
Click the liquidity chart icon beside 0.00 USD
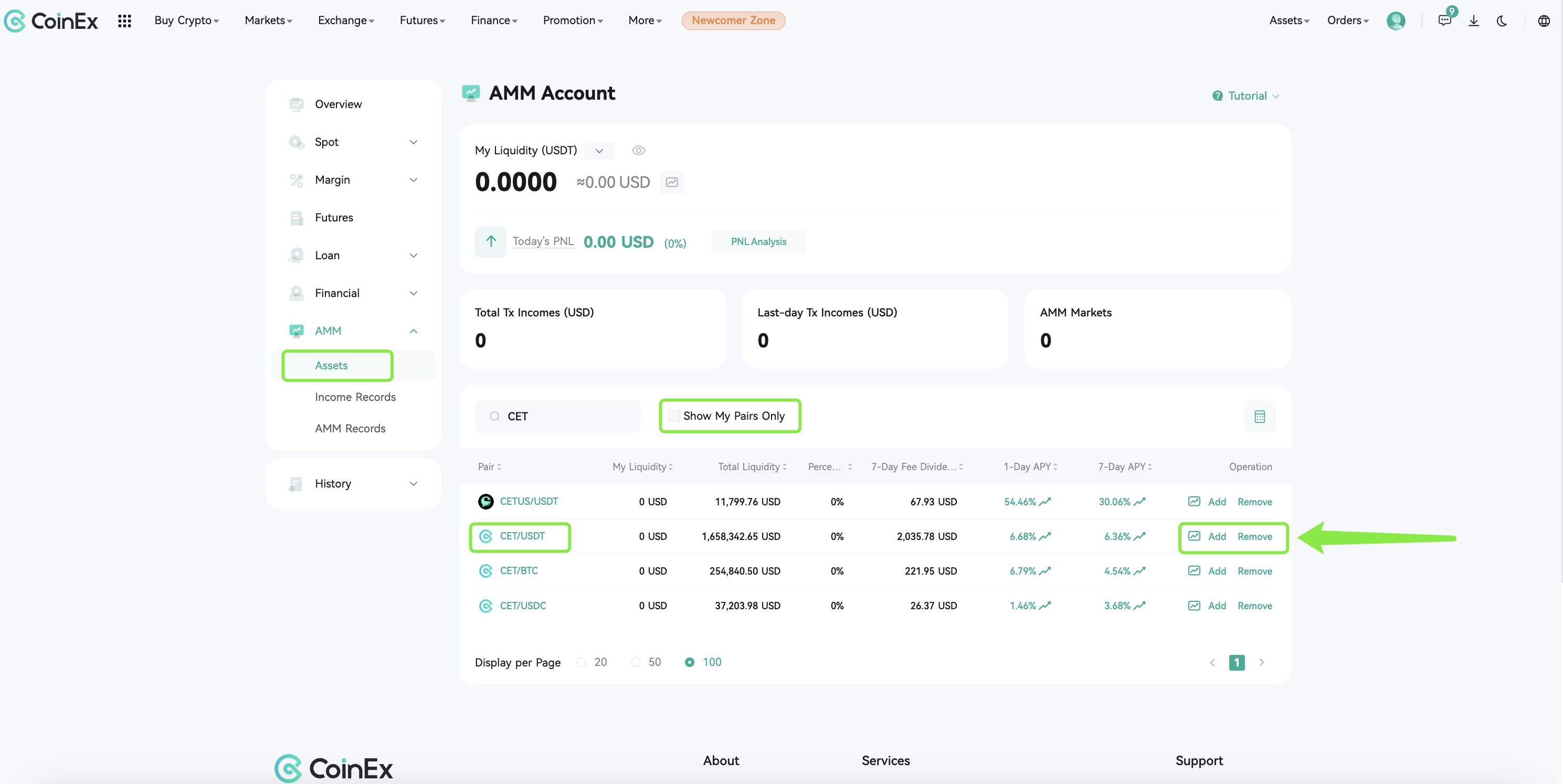(x=672, y=182)
